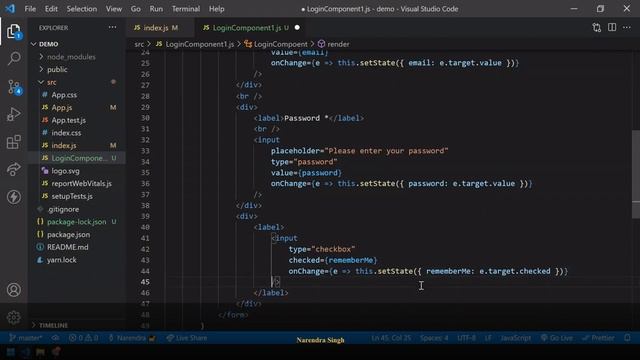Open the View menu

[113, 9]
